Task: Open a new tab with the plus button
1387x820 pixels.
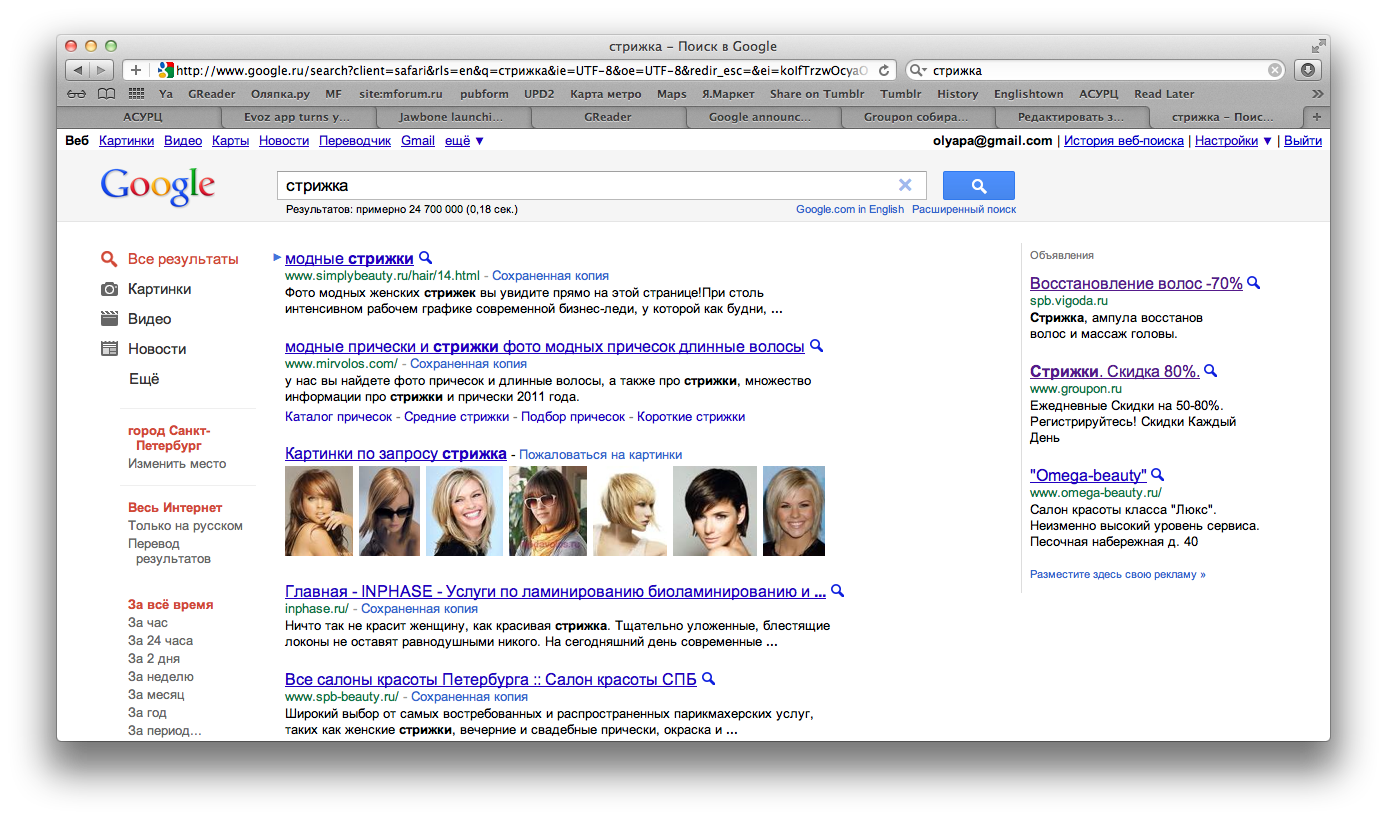Action: click(x=1318, y=117)
